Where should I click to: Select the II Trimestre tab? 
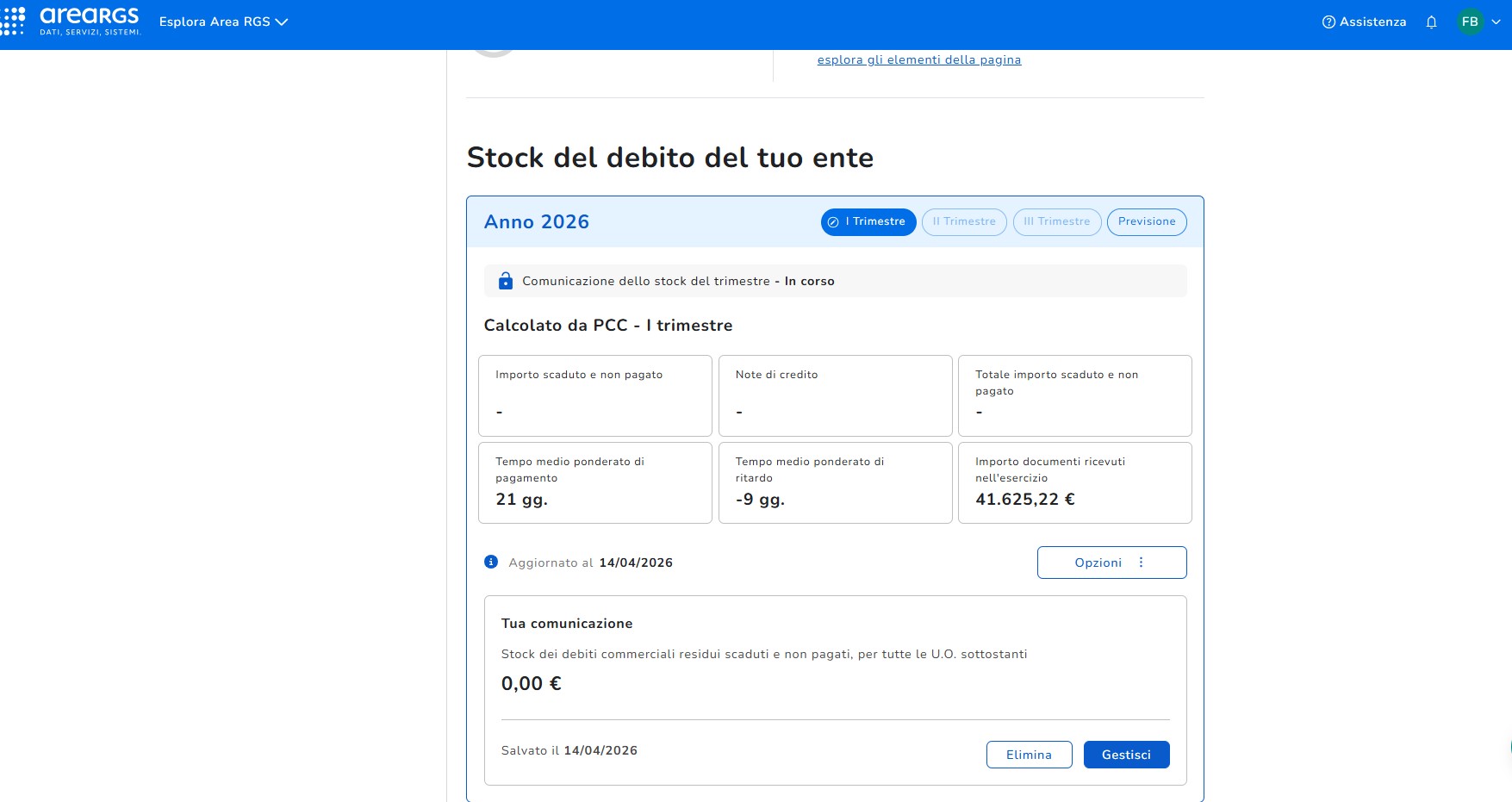point(963,222)
